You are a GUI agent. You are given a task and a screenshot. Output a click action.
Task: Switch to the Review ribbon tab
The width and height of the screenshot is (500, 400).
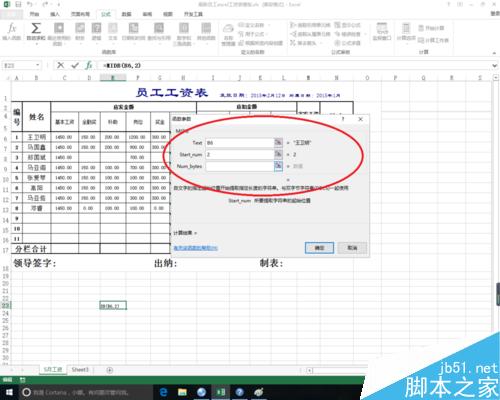coord(147,14)
